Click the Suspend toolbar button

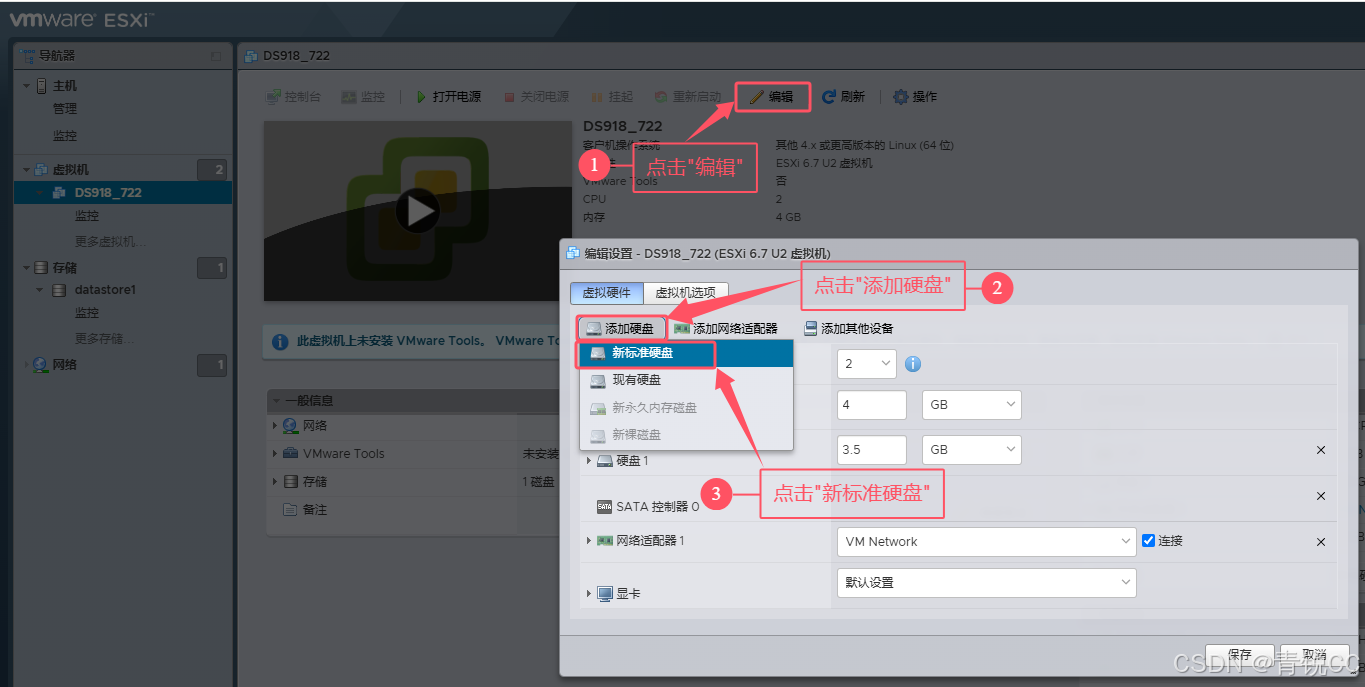click(612, 97)
